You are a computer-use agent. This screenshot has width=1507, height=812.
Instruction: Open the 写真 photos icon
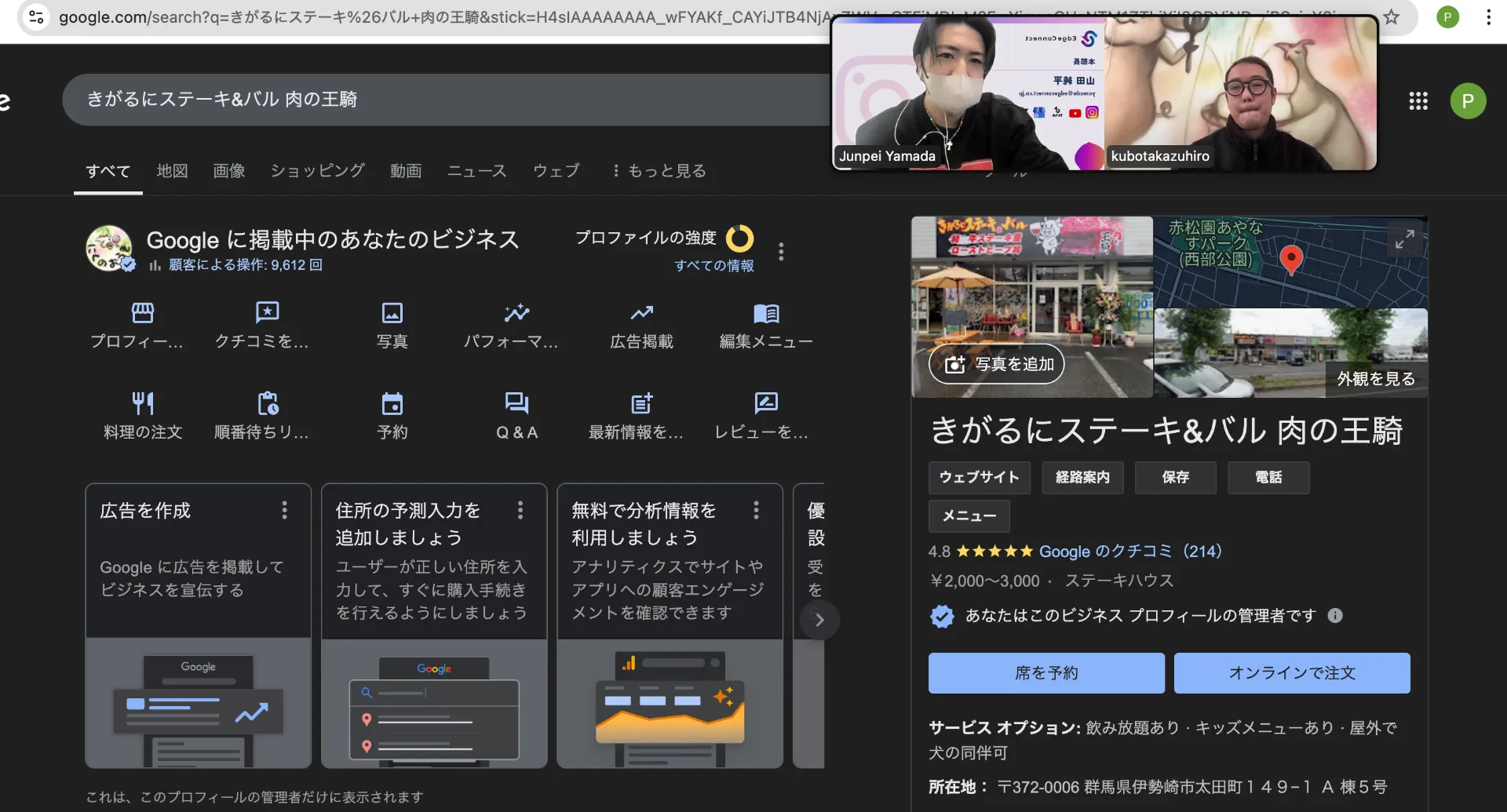point(392,314)
